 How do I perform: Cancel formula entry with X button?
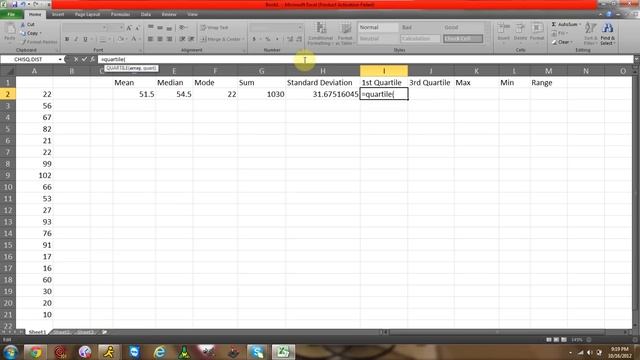(x=76, y=59)
